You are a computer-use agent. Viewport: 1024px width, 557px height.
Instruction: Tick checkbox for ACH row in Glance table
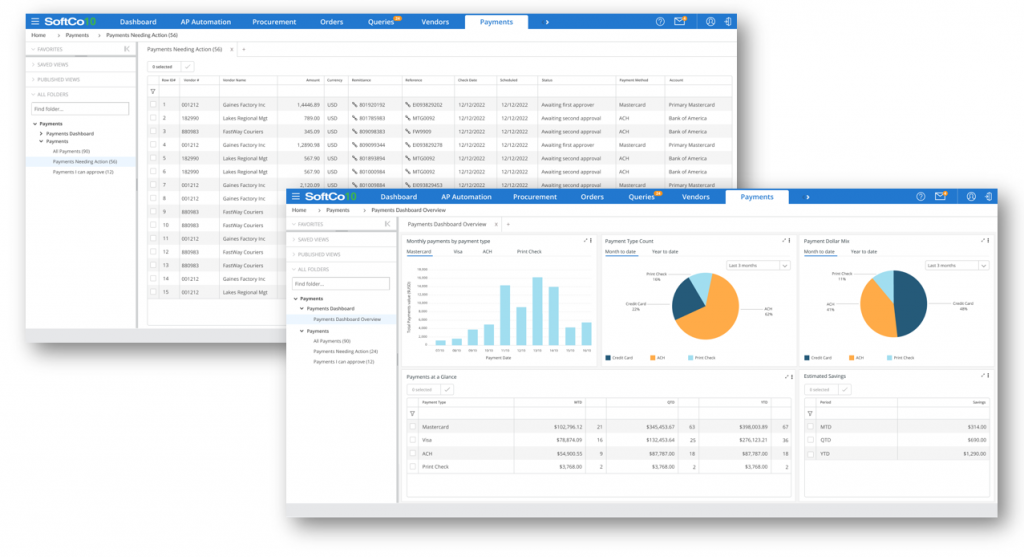(x=413, y=453)
